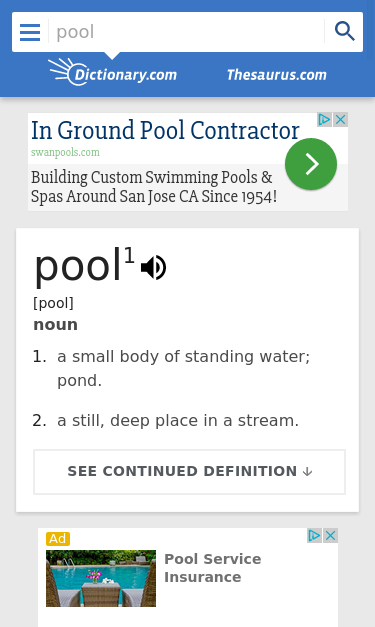The height and width of the screenshot is (627, 375).
Task: Click the yellow Ad badge label
Action: tap(58, 539)
